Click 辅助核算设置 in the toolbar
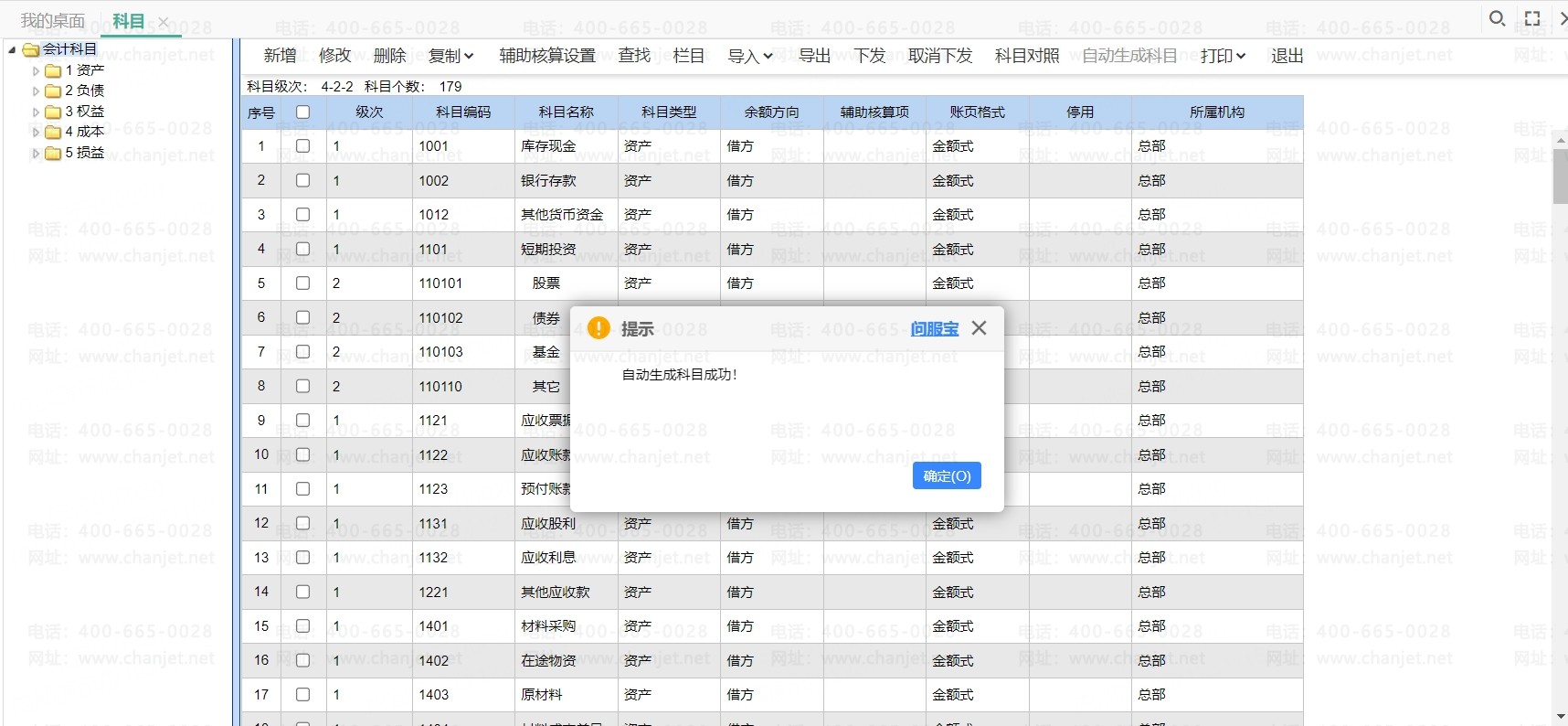This screenshot has height=726, width=1568. [546, 56]
